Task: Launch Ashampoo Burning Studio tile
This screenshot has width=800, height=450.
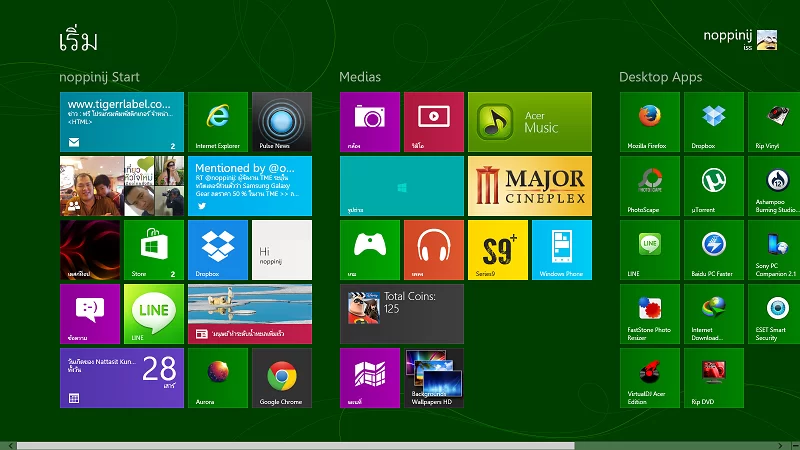Action: [774, 186]
